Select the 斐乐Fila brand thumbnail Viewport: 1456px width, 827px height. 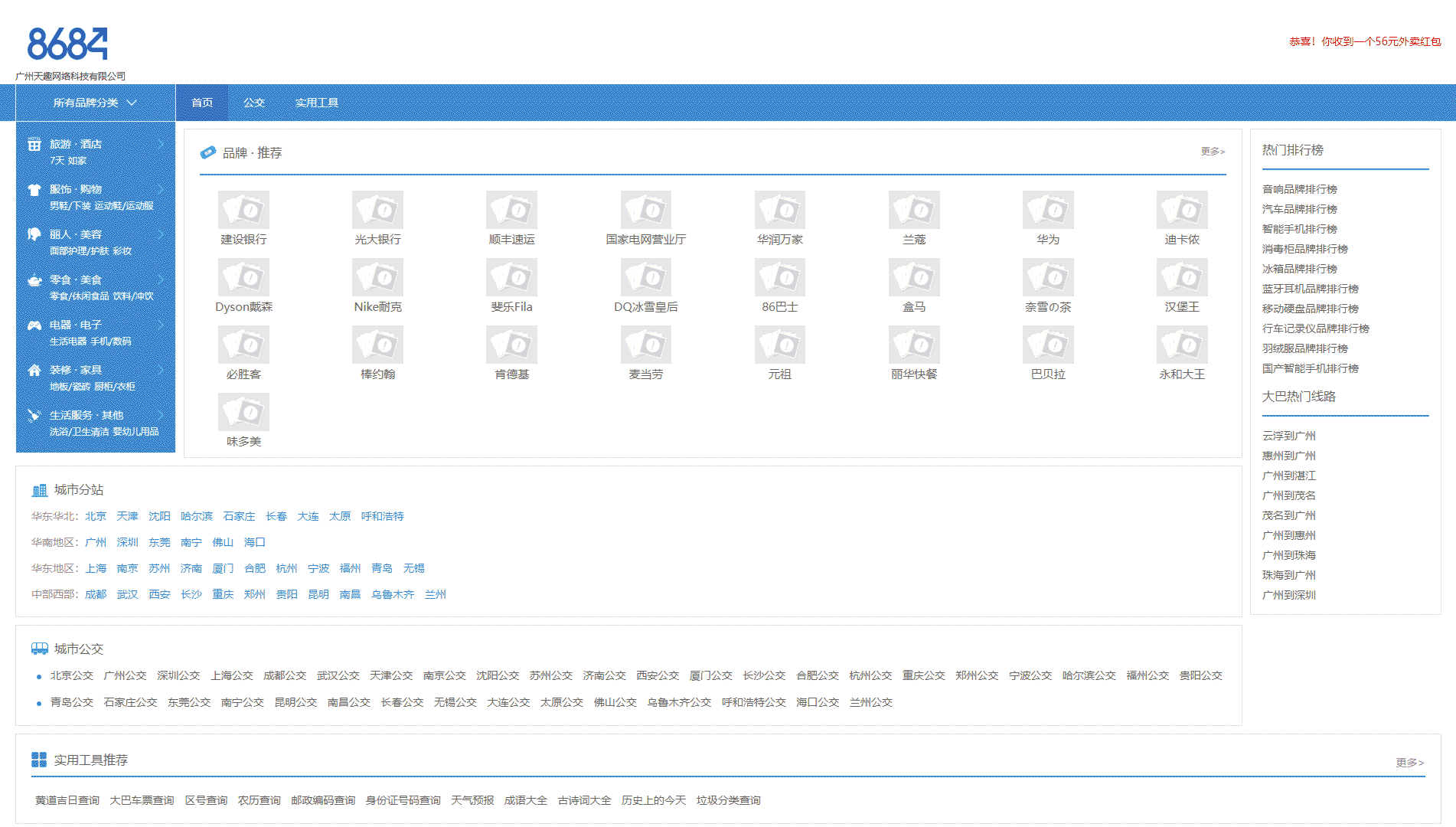(x=511, y=277)
